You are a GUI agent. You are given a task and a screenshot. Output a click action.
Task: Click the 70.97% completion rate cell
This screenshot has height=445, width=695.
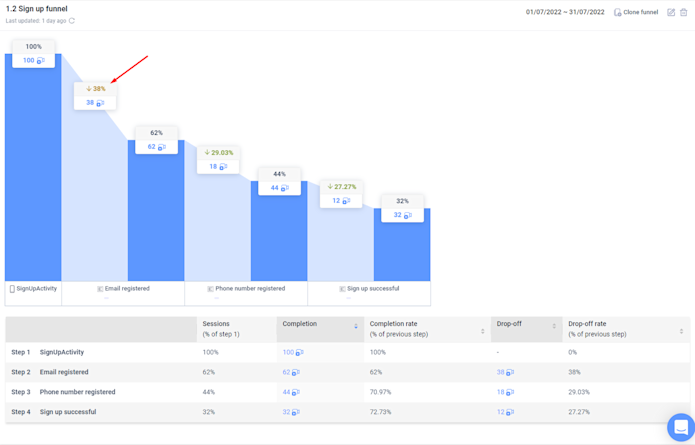tap(380, 392)
